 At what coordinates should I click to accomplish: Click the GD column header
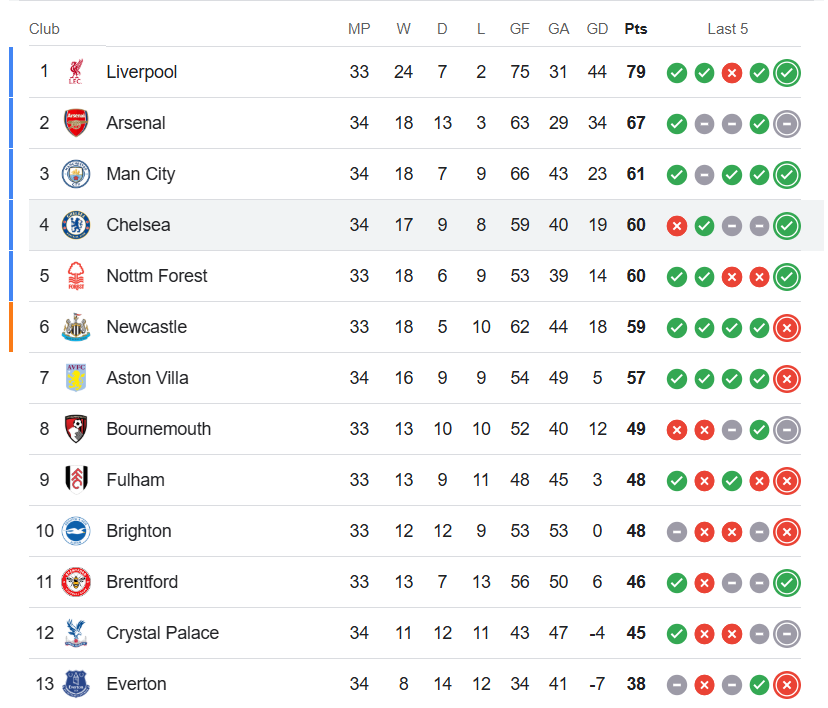pos(597,28)
